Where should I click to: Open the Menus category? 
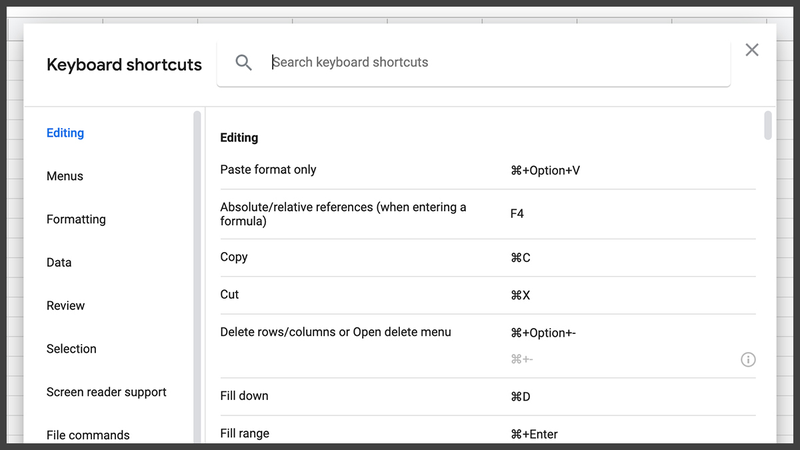[x=65, y=176]
